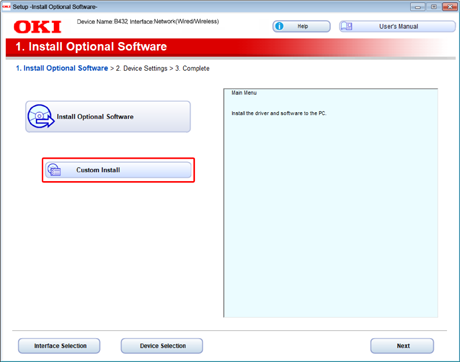
Task: Select breadcrumb step 1. Install Optional Software
Action: point(62,68)
